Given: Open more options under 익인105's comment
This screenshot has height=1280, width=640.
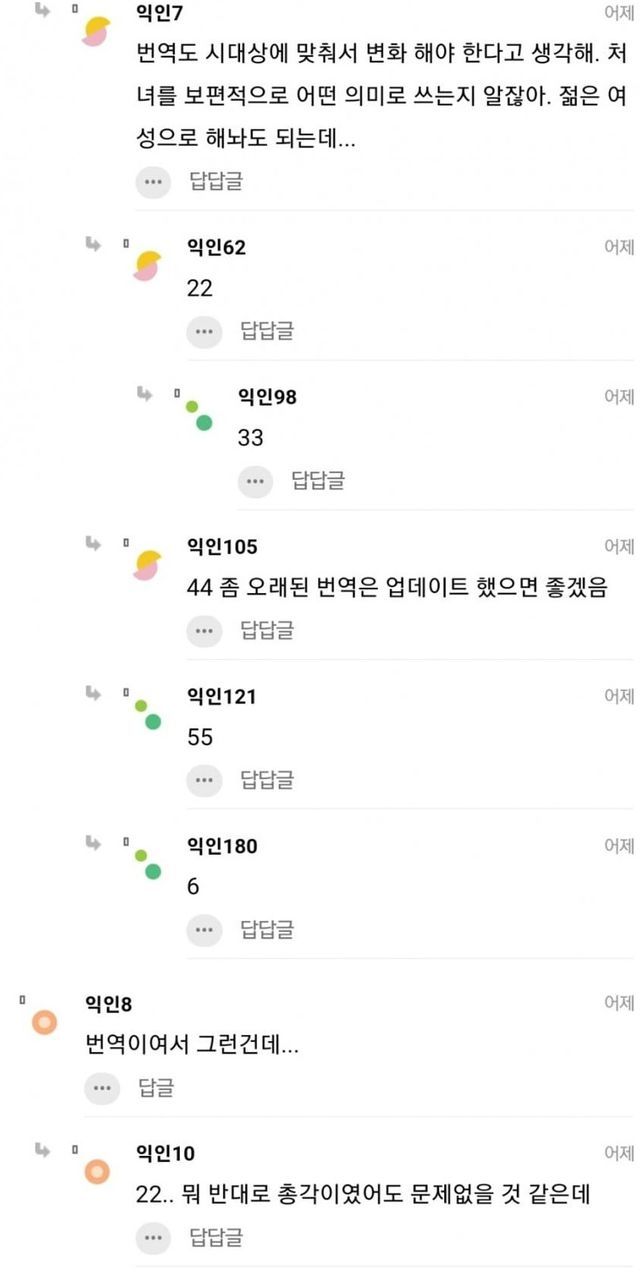Looking at the screenshot, I should 204,630.
